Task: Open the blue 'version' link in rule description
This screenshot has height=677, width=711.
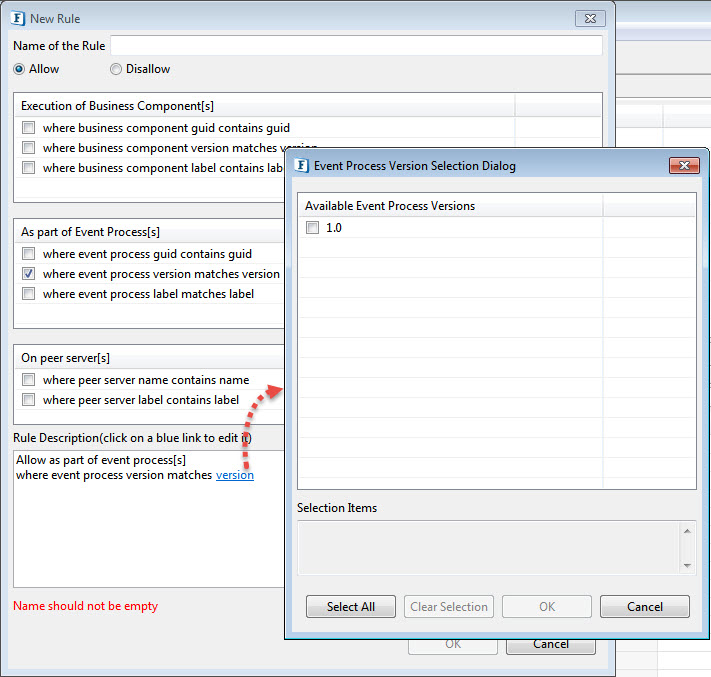Action: click(234, 475)
